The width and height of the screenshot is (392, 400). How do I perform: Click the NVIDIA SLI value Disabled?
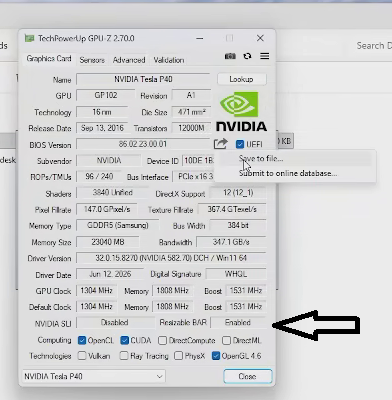[115, 322]
